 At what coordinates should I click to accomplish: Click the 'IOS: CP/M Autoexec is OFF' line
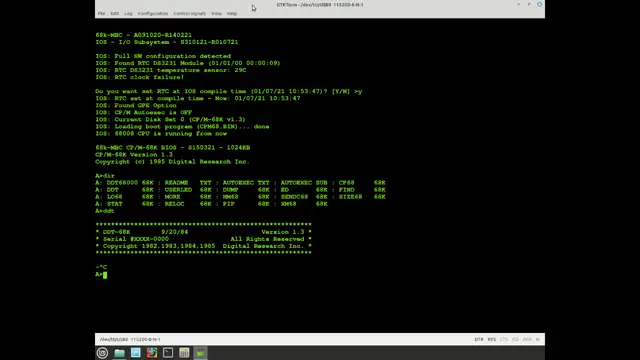[x=144, y=112]
